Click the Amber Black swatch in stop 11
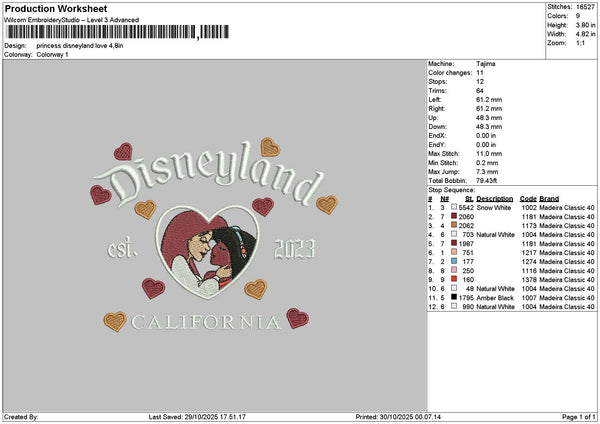The width and height of the screenshot is (600, 424). [x=454, y=297]
